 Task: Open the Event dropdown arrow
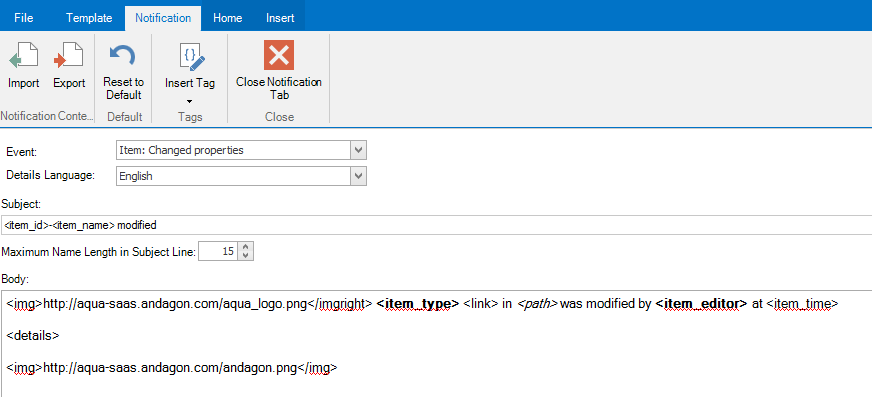(x=359, y=150)
